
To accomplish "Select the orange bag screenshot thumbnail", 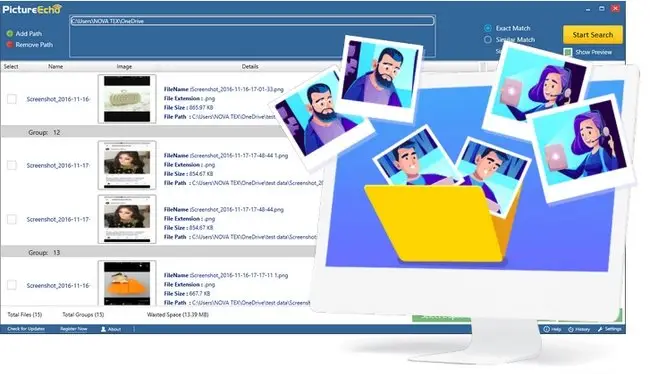I will point(127,284).
